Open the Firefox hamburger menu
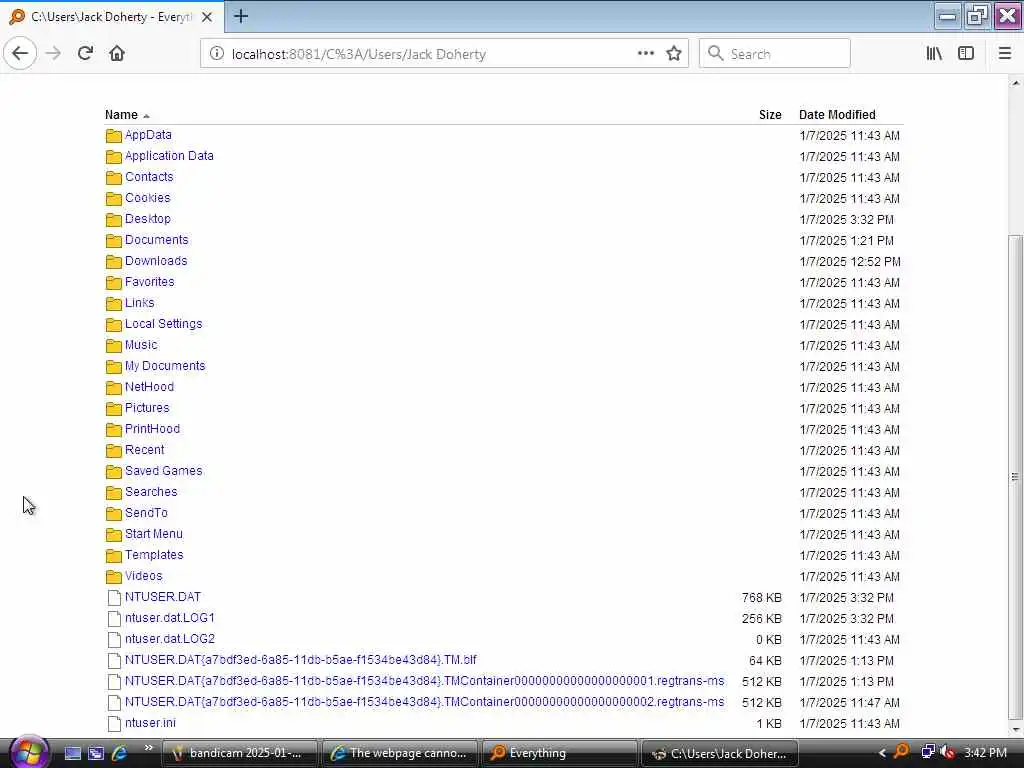Screen dimensions: 1024x768 coord(1005,54)
